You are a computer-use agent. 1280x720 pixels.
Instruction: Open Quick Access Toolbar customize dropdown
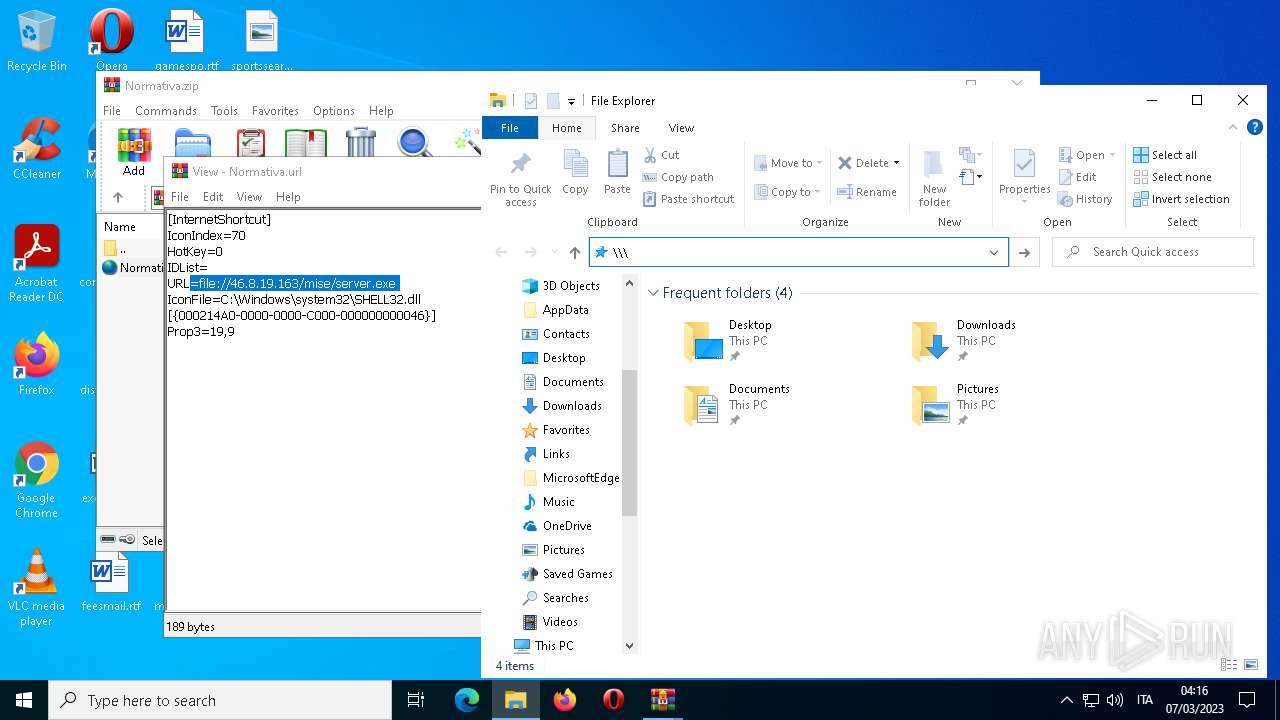click(571, 101)
